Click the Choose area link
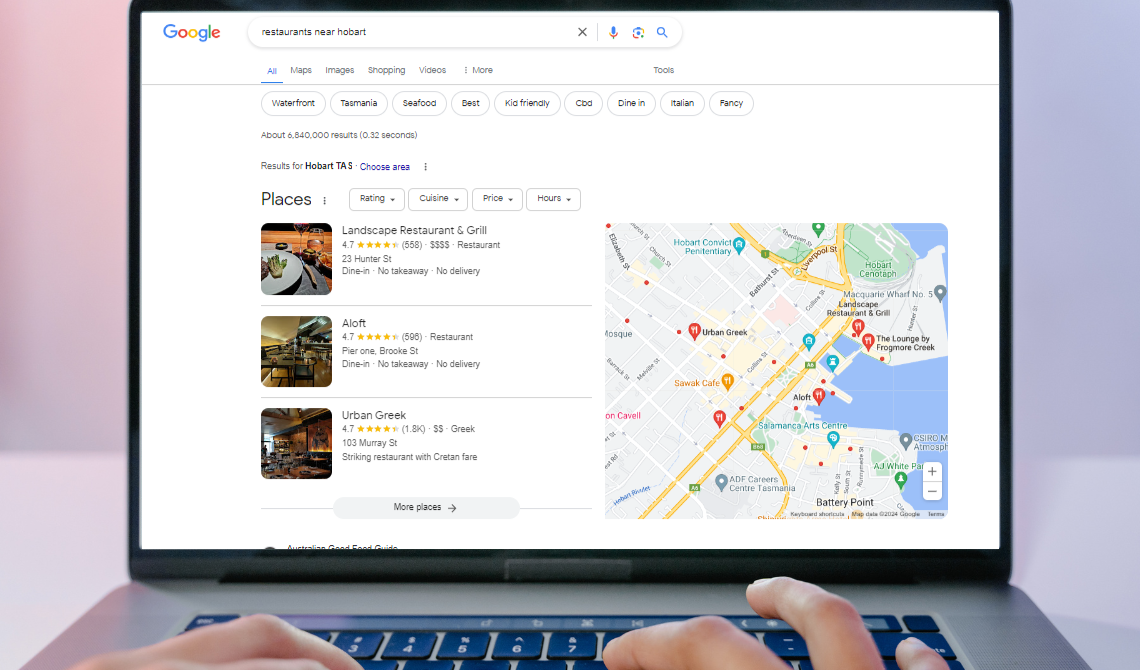This screenshot has height=670, width=1140. (x=385, y=167)
